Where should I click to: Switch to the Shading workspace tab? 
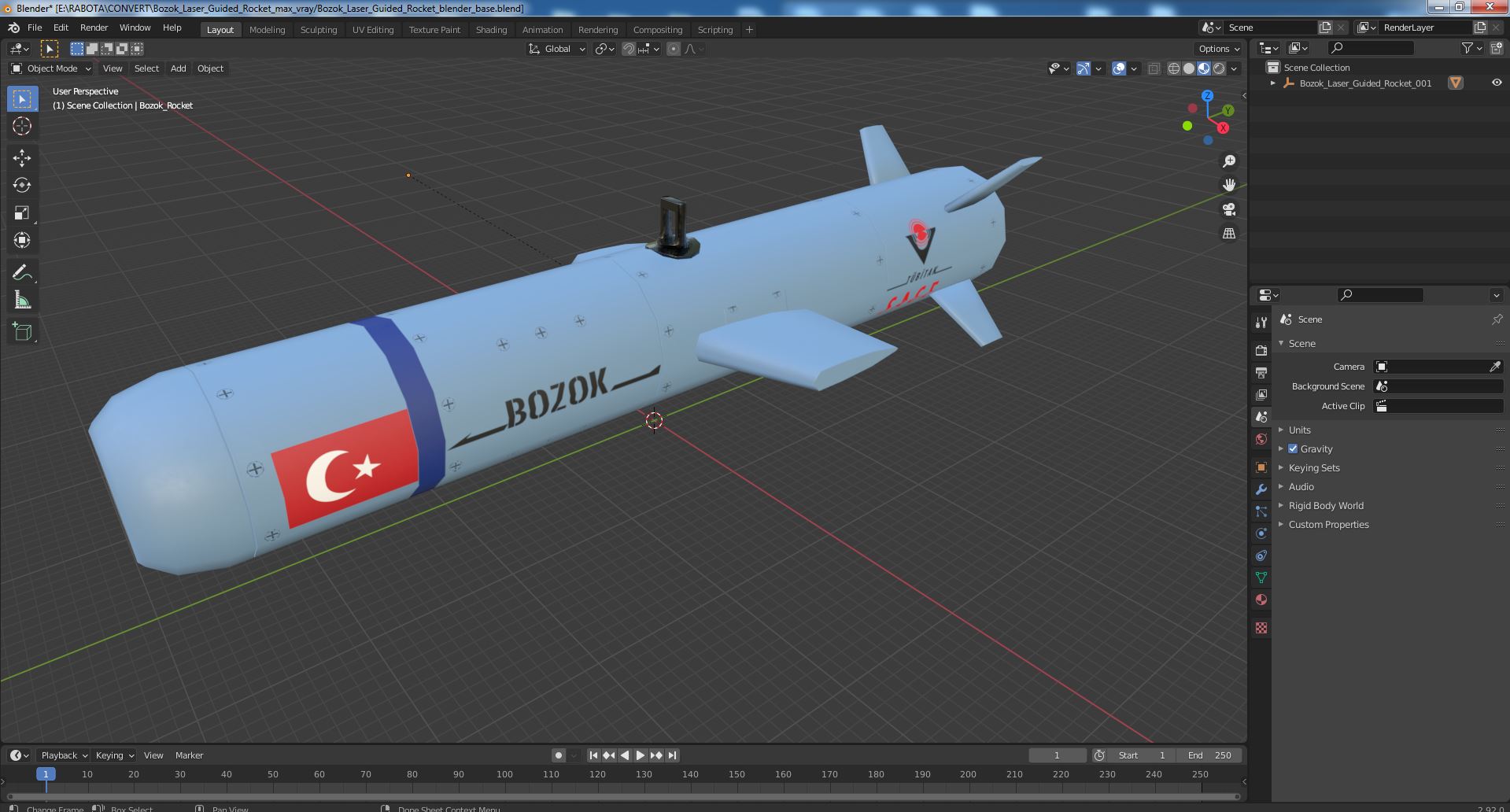(x=491, y=30)
